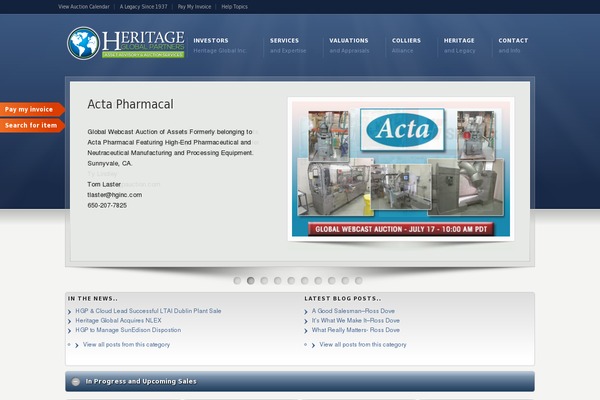View all posts under In The News

[126, 344]
